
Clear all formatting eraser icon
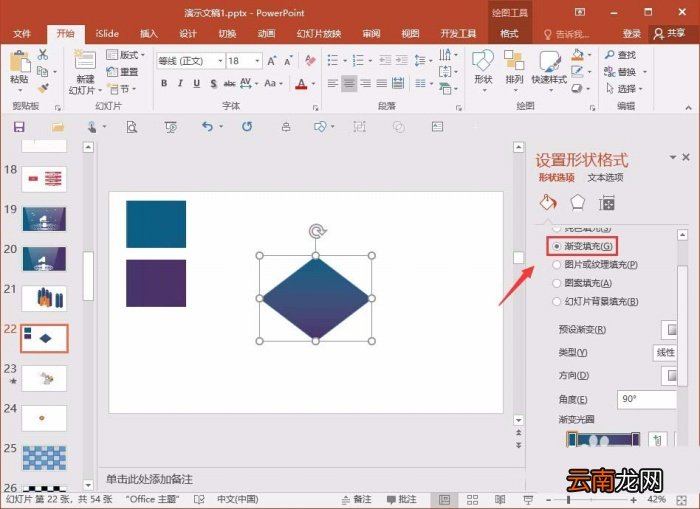[310, 60]
